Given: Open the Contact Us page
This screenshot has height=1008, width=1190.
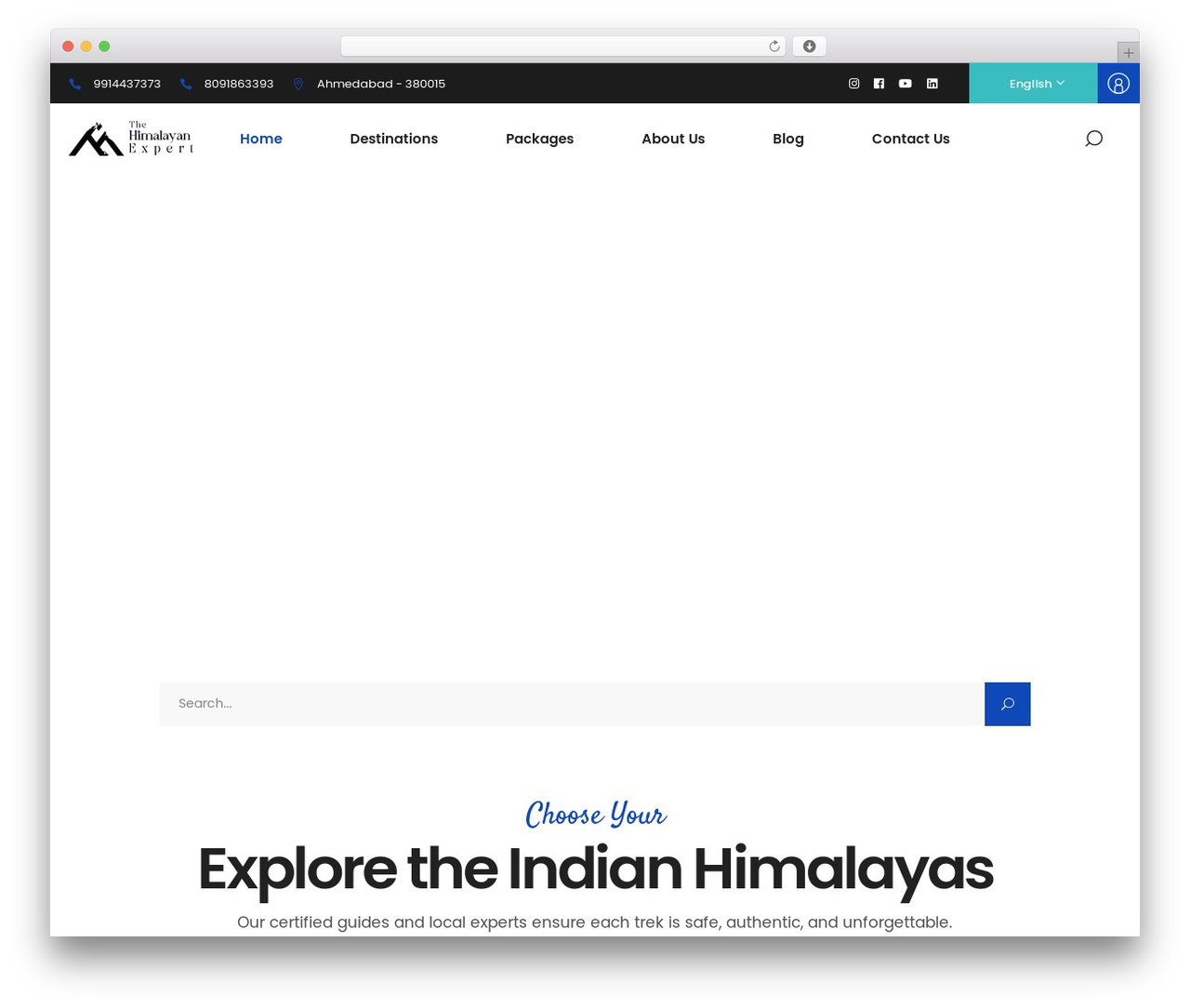Looking at the screenshot, I should tap(911, 139).
